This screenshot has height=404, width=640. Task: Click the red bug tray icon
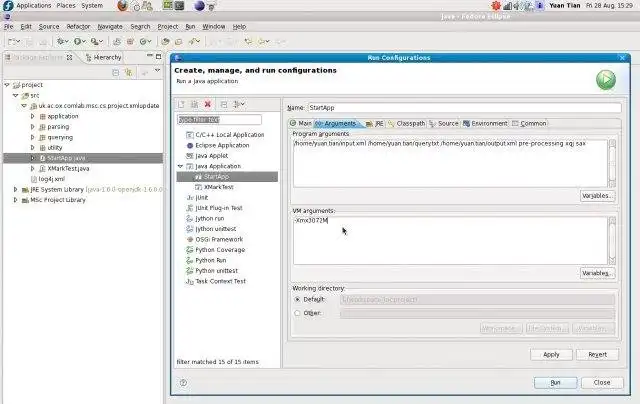coord(496,5)
